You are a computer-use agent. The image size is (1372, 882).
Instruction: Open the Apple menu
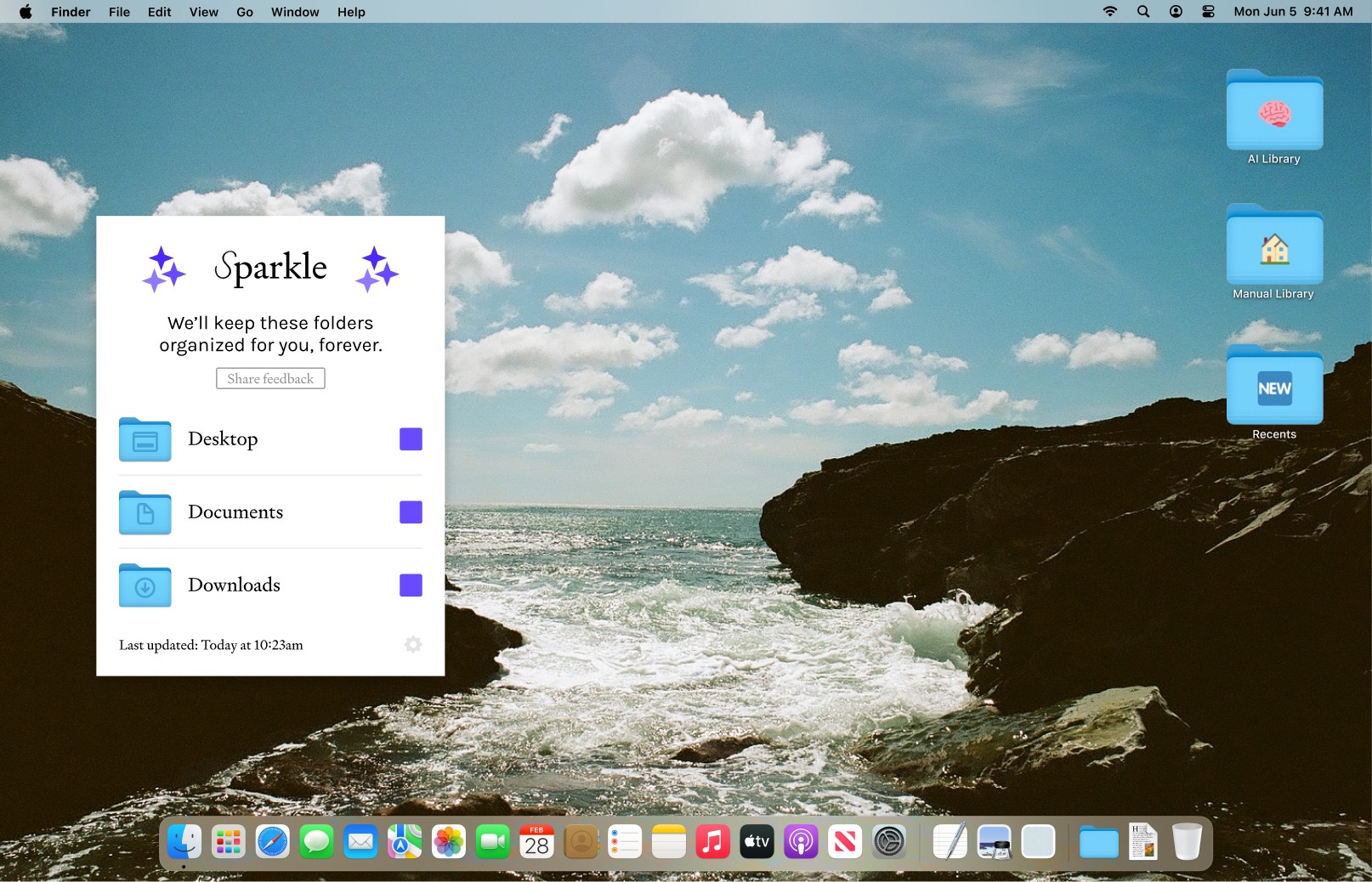(26, 12)
